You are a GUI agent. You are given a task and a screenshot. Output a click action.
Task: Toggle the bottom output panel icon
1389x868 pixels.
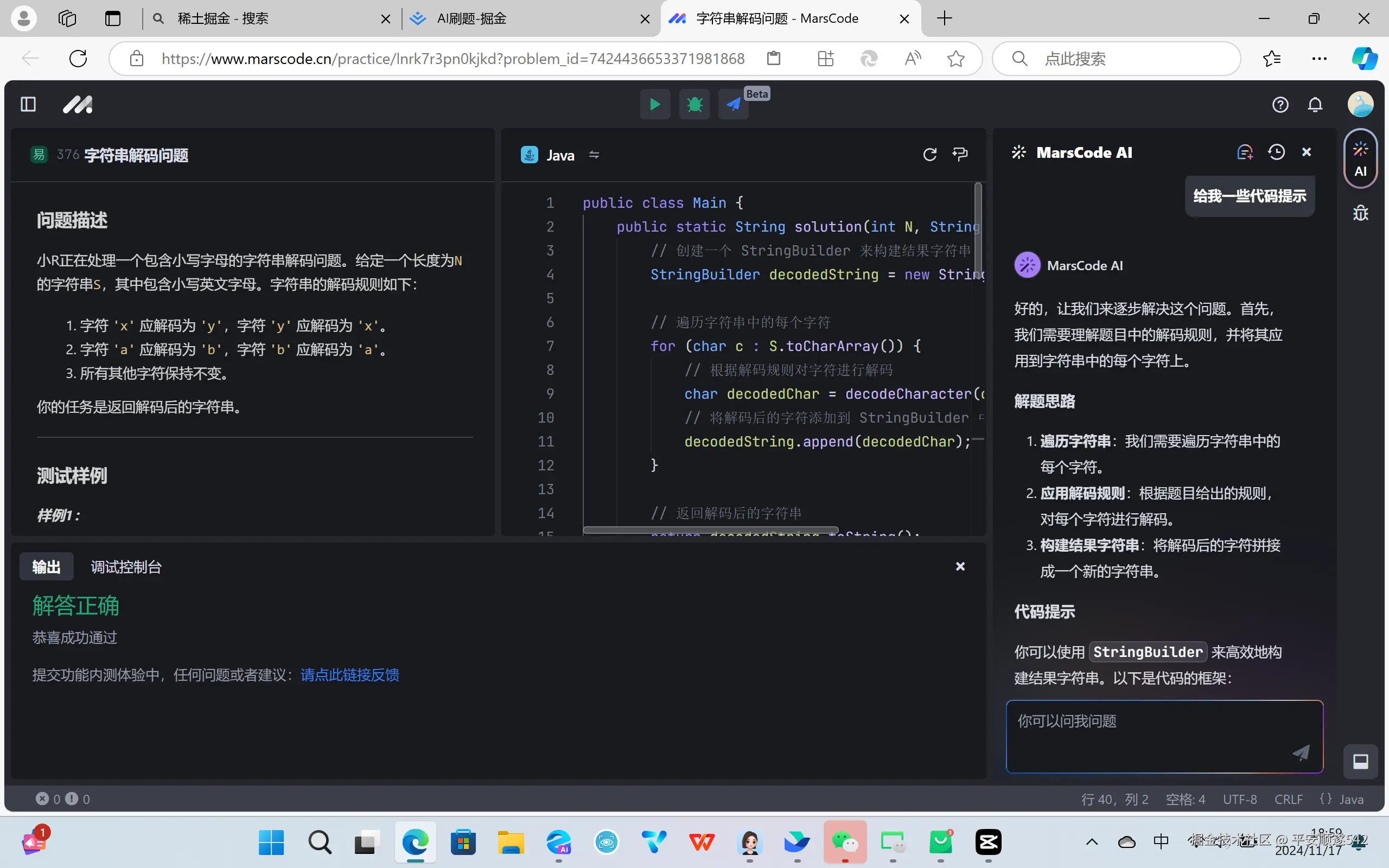coord(1360,761)
